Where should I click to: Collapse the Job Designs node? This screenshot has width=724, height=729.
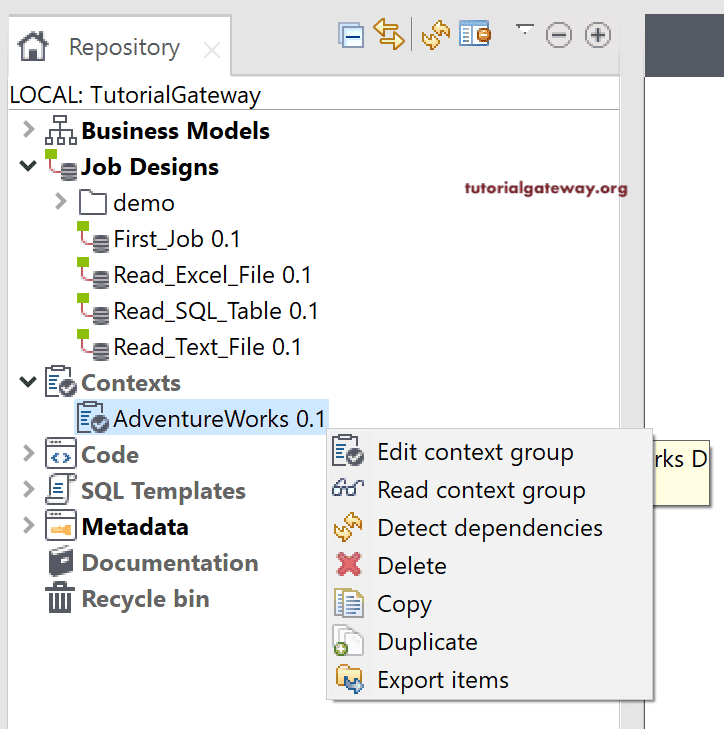[28, 166]
